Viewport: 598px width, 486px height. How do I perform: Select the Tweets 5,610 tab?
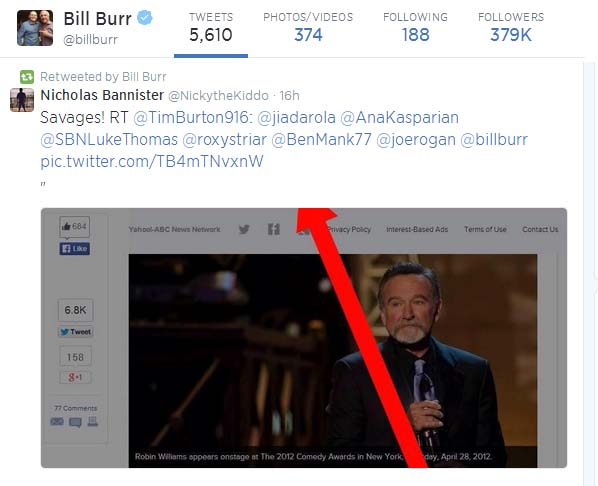click(x=211, y=28)
